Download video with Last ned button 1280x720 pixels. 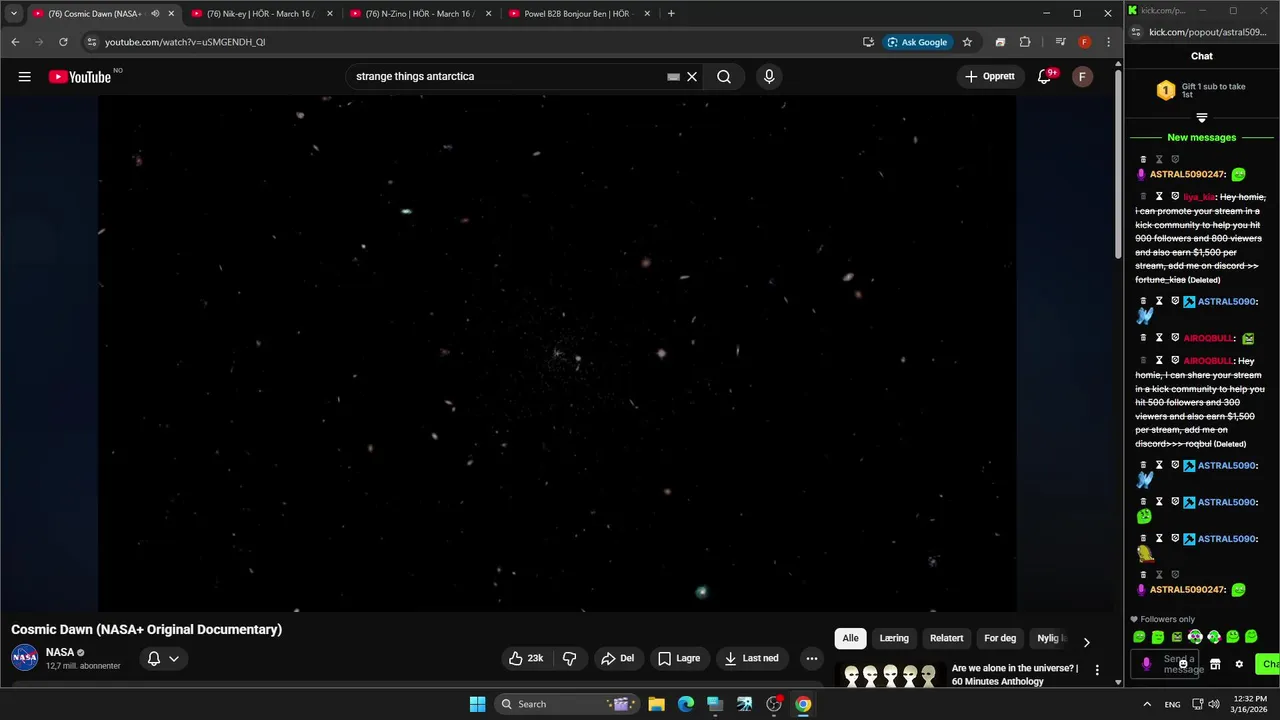(751, 658)
